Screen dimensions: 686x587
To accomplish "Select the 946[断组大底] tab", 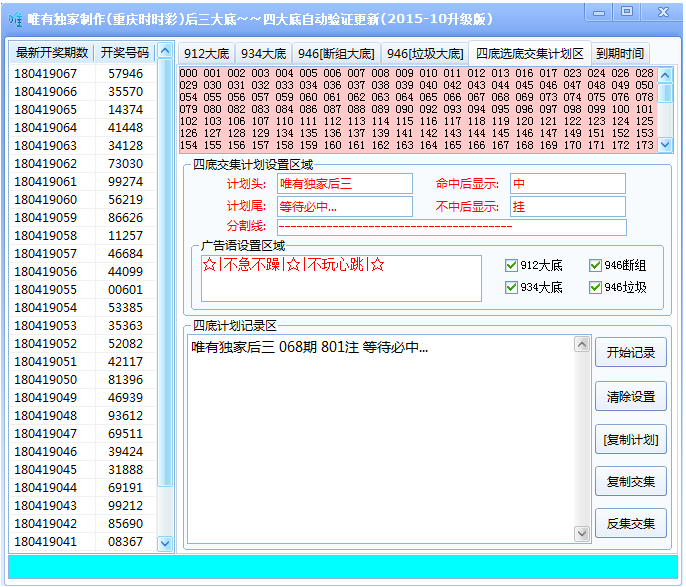I will coord(337,54).
